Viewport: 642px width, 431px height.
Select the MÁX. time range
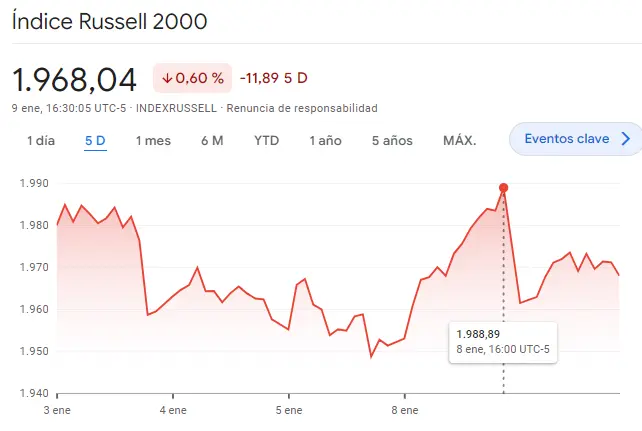coord(459,140)
